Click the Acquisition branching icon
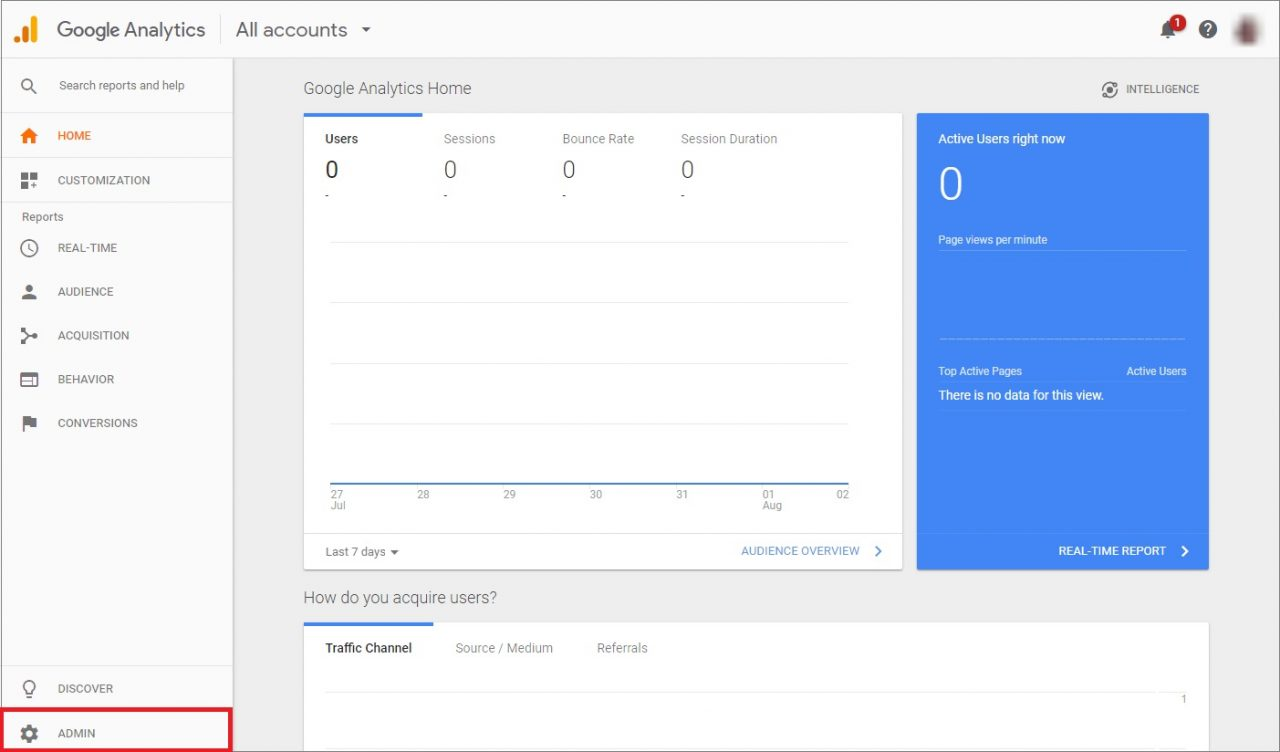Viewport: 1280px width, 752px height. (29, 336)
